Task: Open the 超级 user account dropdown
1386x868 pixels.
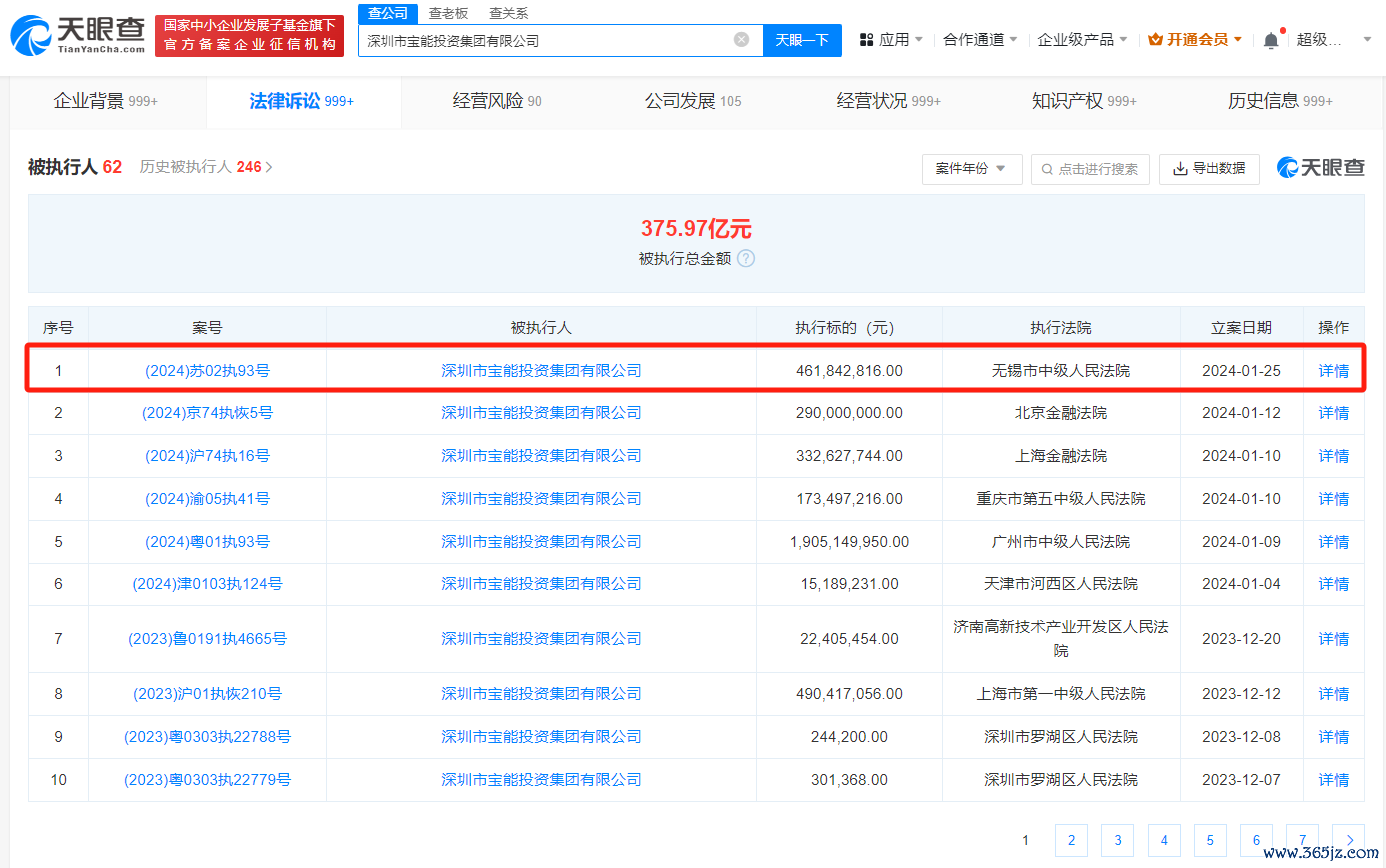Action: click(1334, 40)
